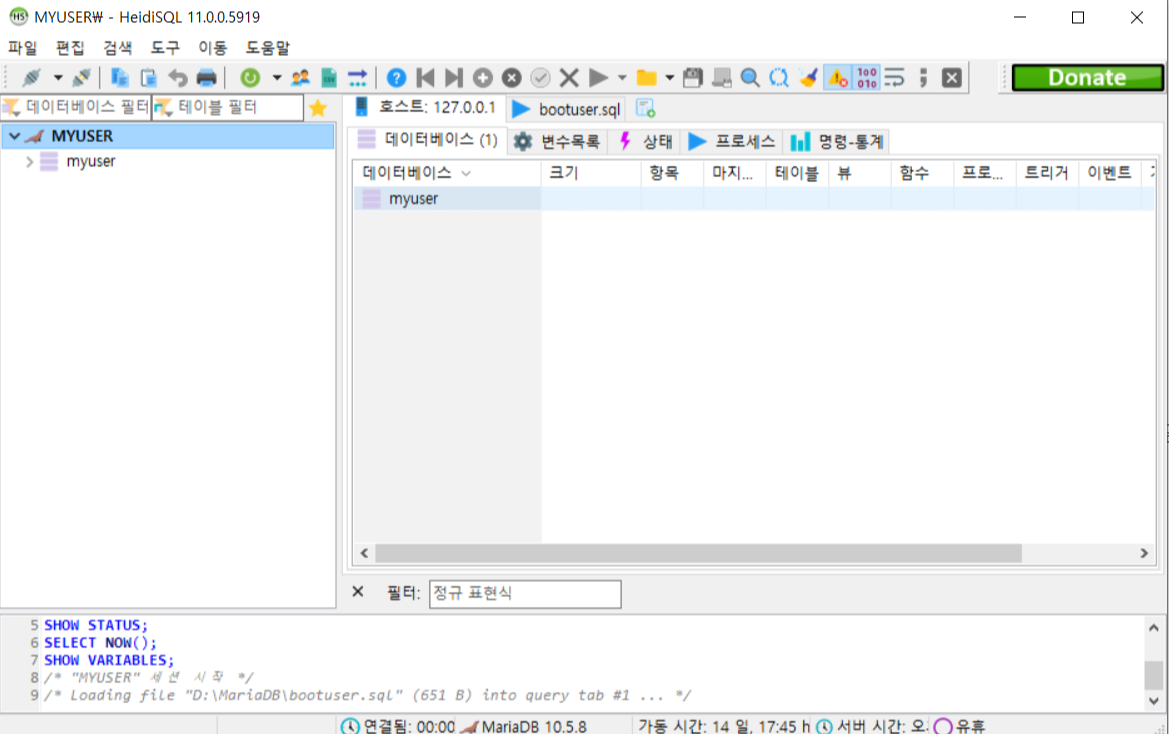Screen dimensions: 1169x734
Task: Click the export database arrow icon
Action: pos(358,77)
